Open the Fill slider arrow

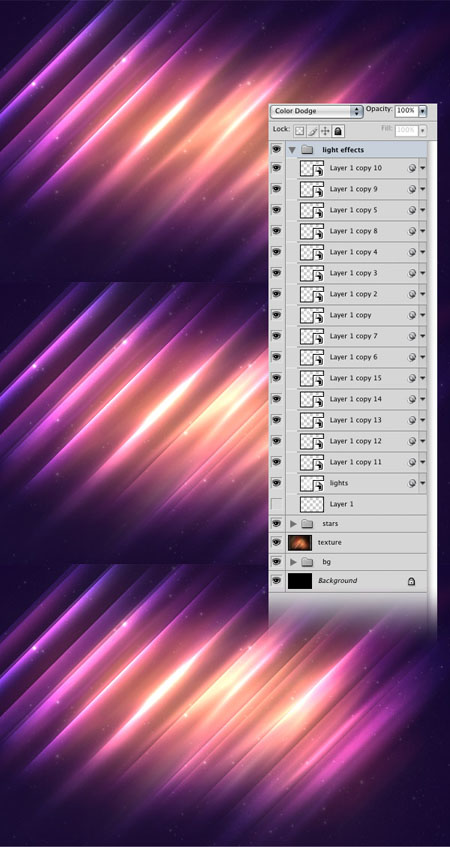coord(422,130)
